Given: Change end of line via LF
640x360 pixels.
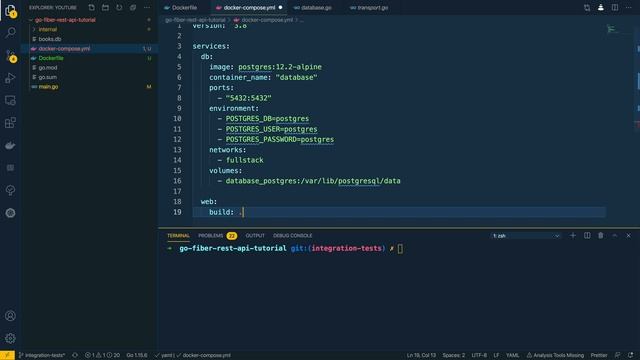Looking at the screenshot, I should pyautogui.click(x=496, y=355).
